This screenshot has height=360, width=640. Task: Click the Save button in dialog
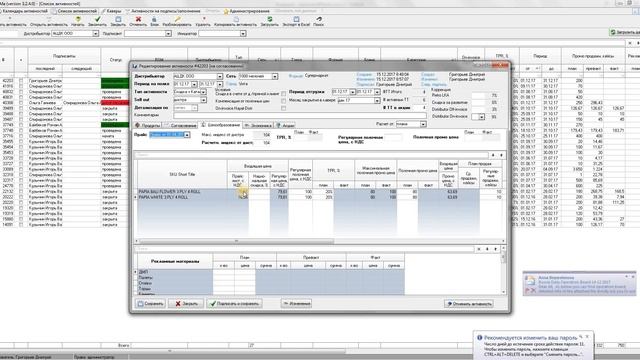(x=151, y=304)
